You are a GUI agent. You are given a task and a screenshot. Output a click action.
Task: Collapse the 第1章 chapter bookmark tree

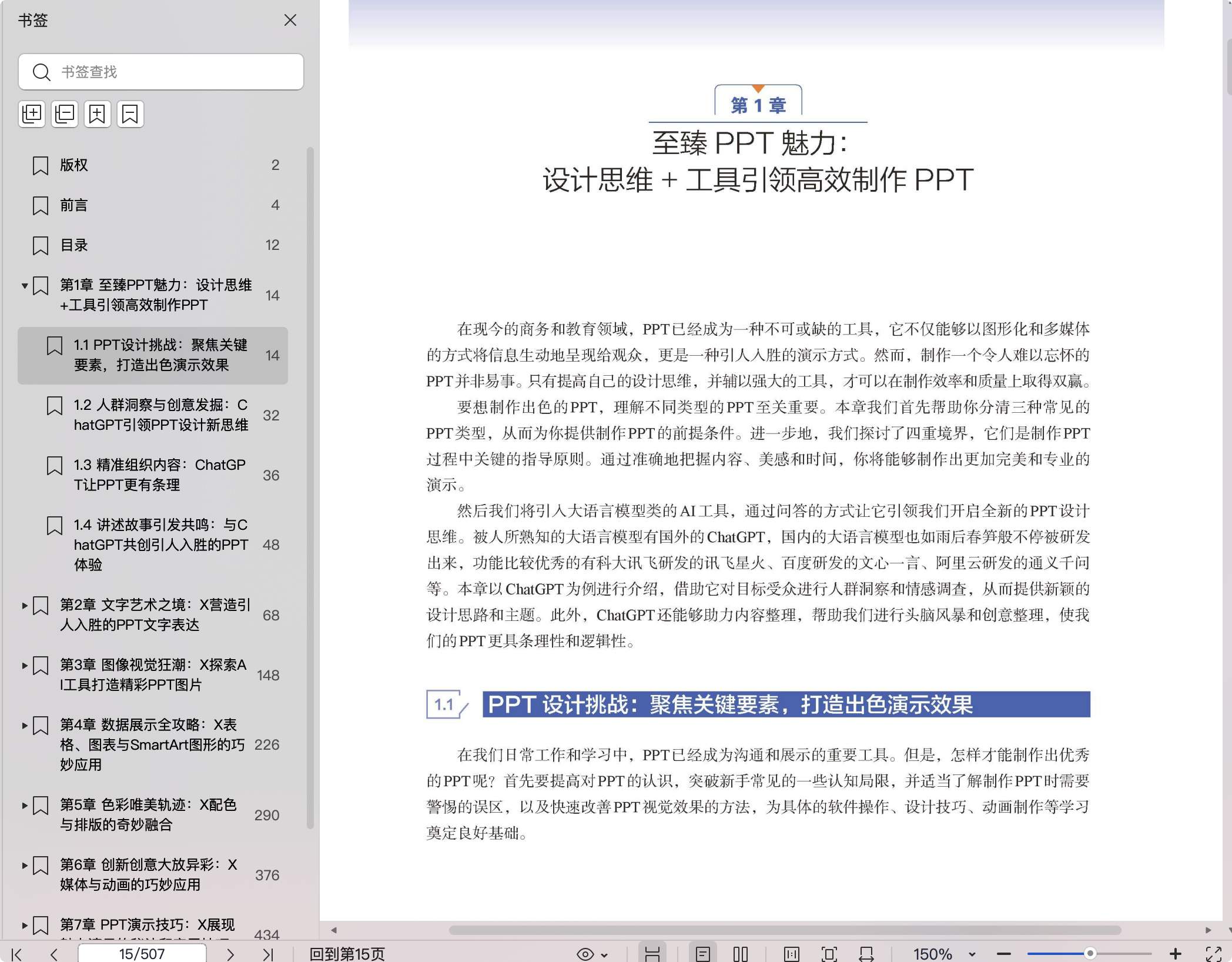(x=24, y=286)
